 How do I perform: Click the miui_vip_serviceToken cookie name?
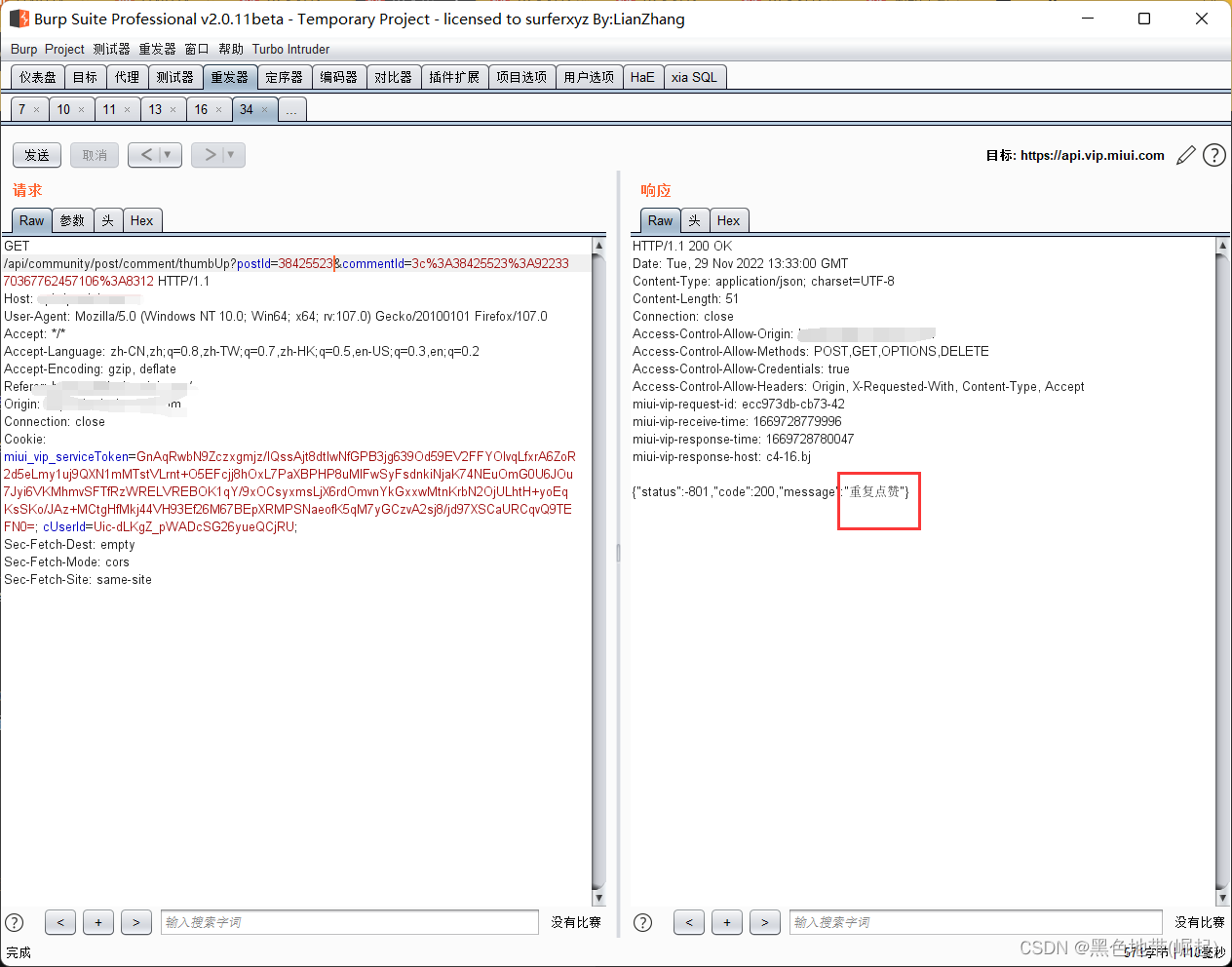coord(66,456)
